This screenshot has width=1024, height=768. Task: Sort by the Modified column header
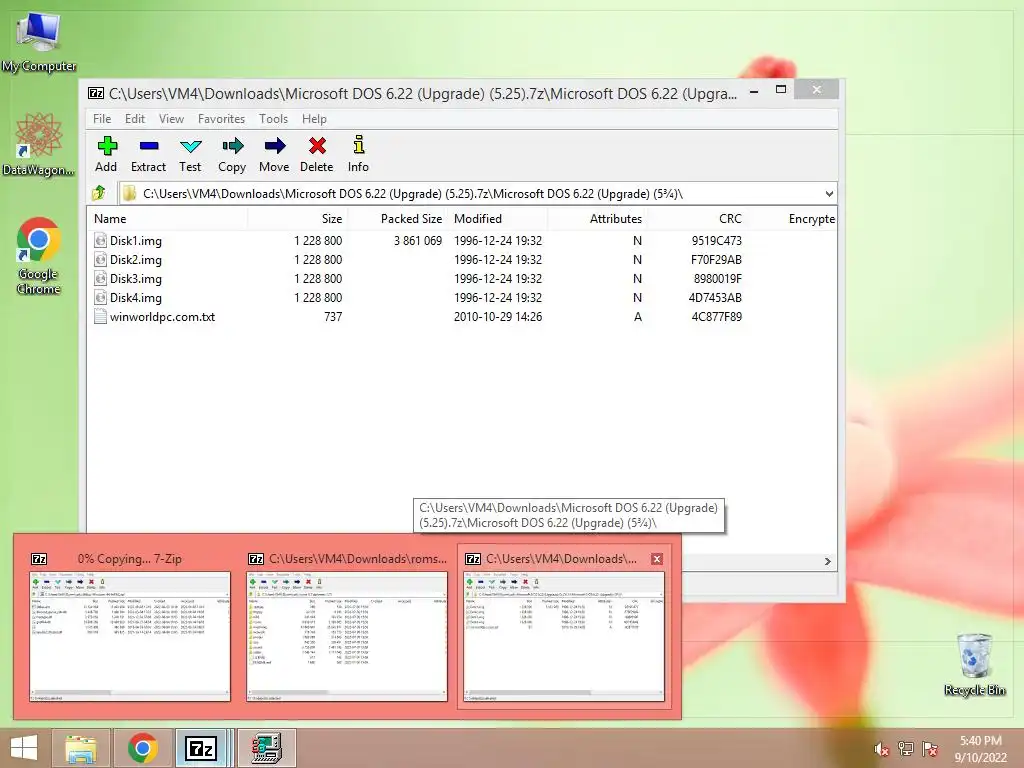pos(498,219)
